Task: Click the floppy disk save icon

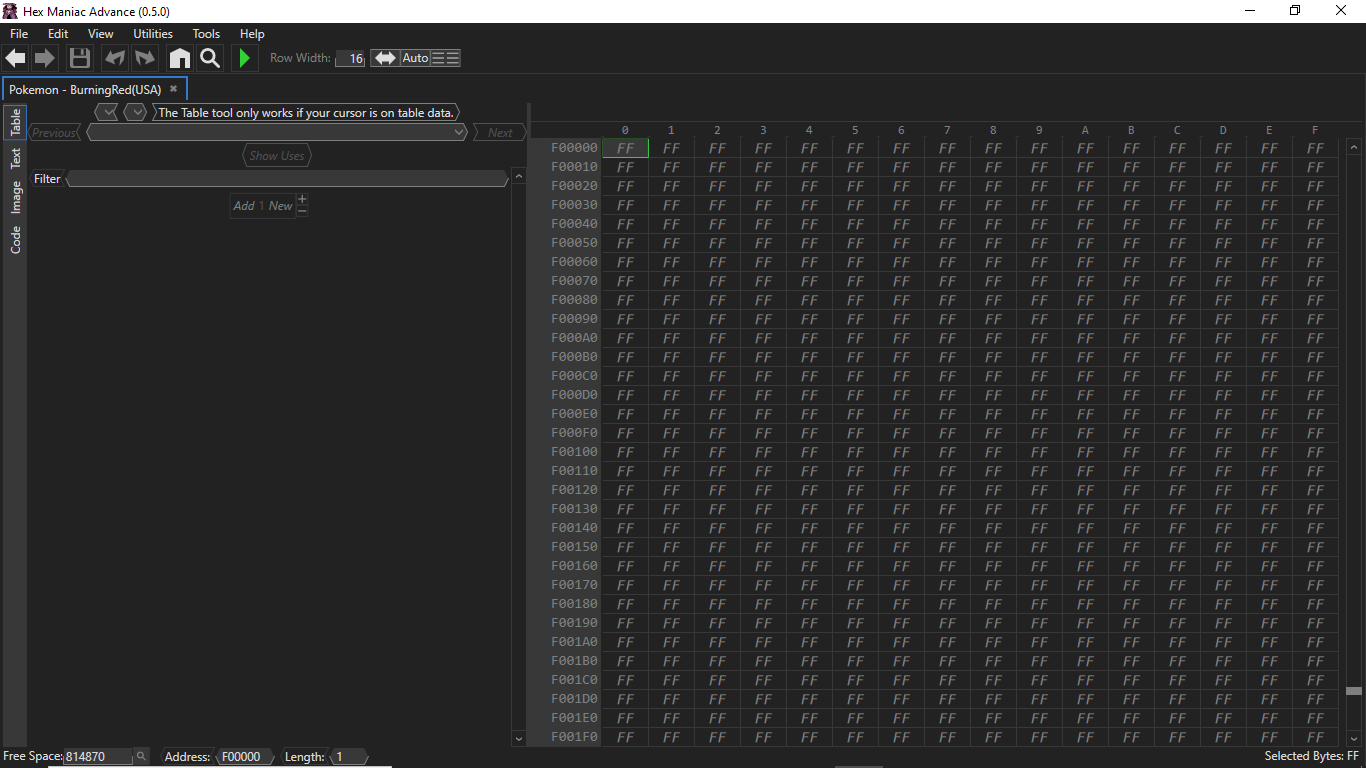Action: click(80, 58)
